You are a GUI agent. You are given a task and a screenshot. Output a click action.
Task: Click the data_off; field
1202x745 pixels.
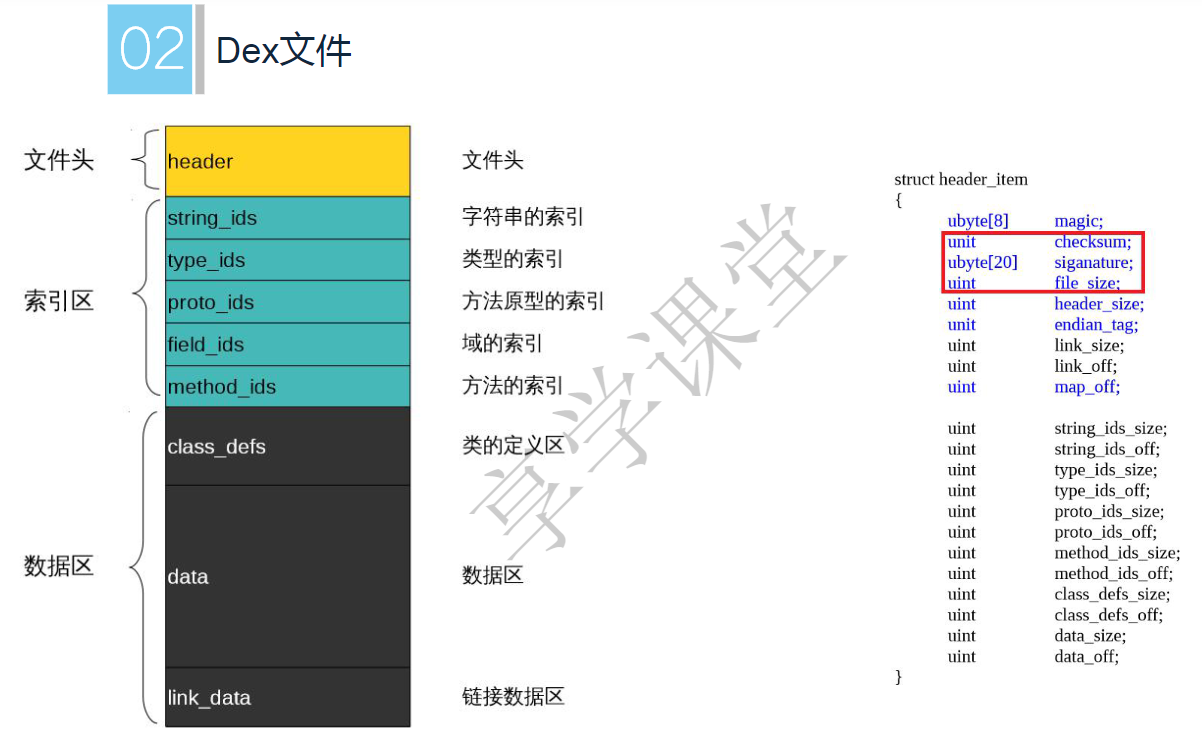click(1087, 657)
